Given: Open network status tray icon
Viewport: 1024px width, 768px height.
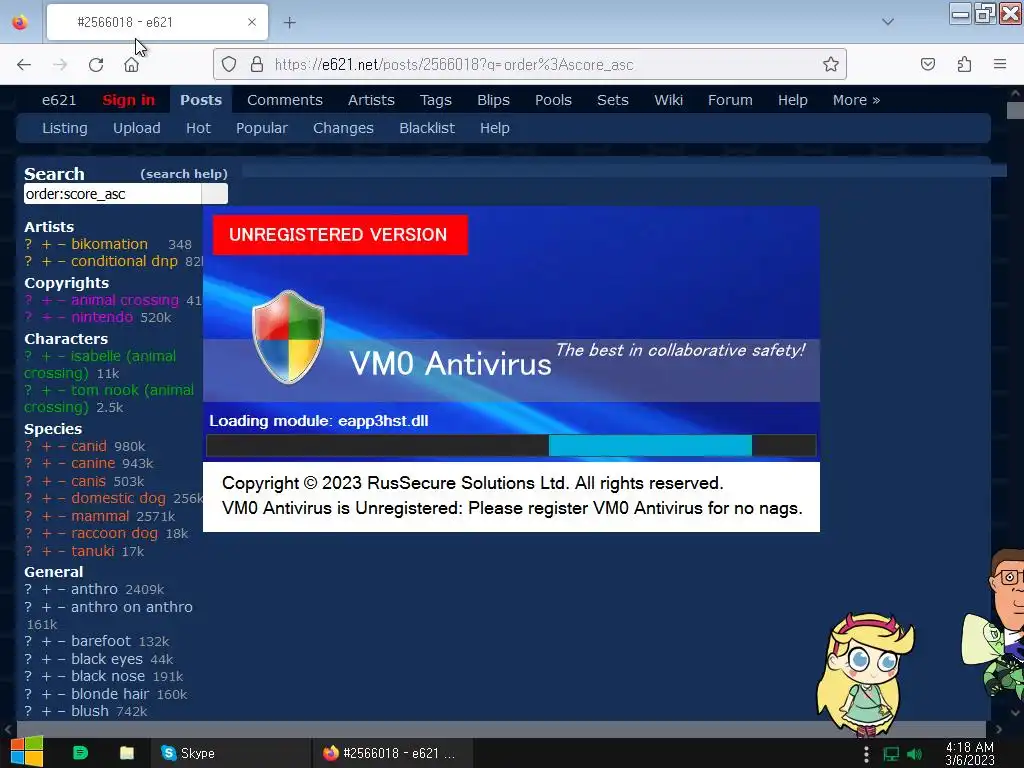Looking at the screenshot, I should [891, 754].
